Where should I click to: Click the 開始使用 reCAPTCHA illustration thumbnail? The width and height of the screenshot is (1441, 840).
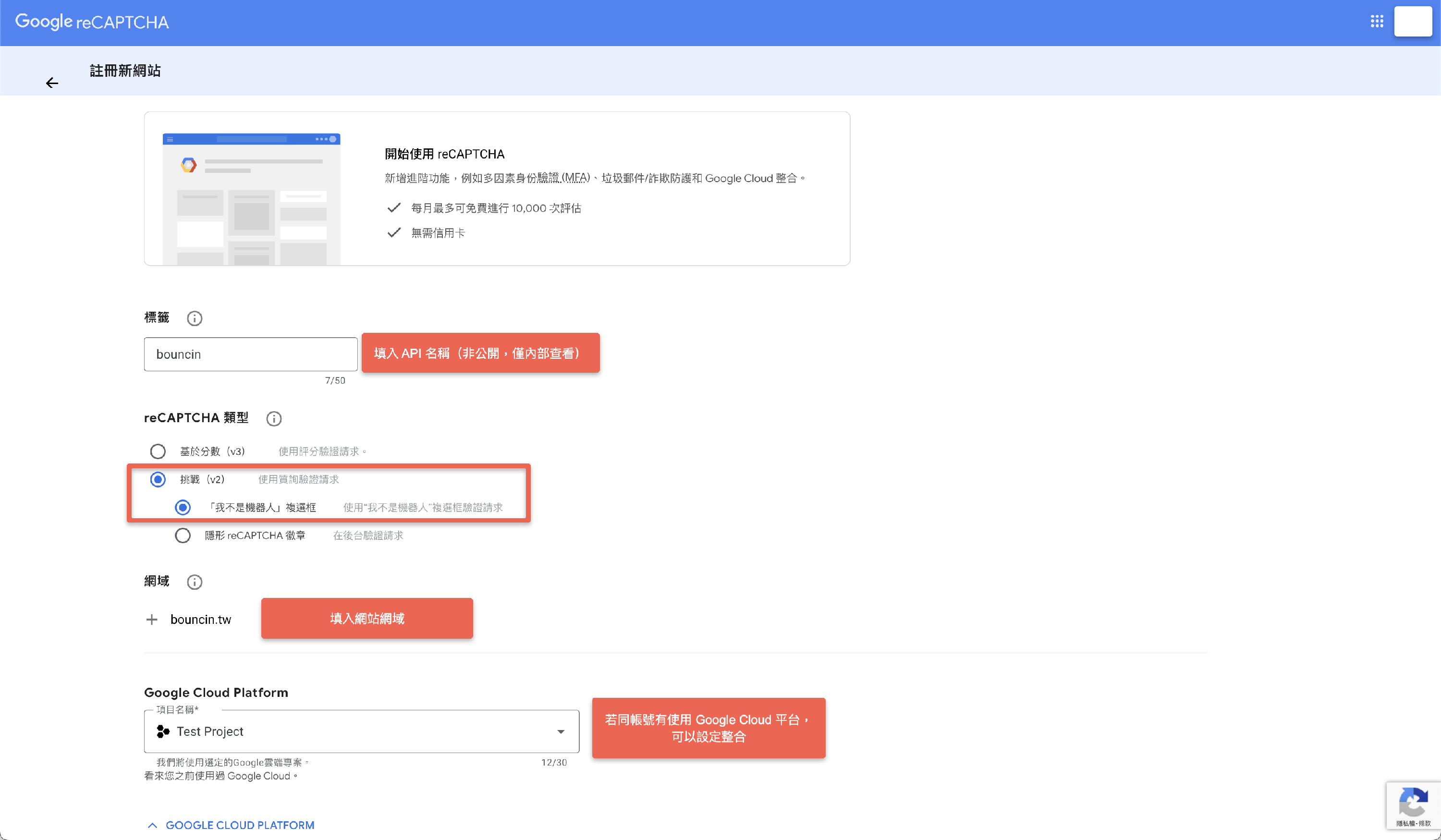[x=251, y=198]
